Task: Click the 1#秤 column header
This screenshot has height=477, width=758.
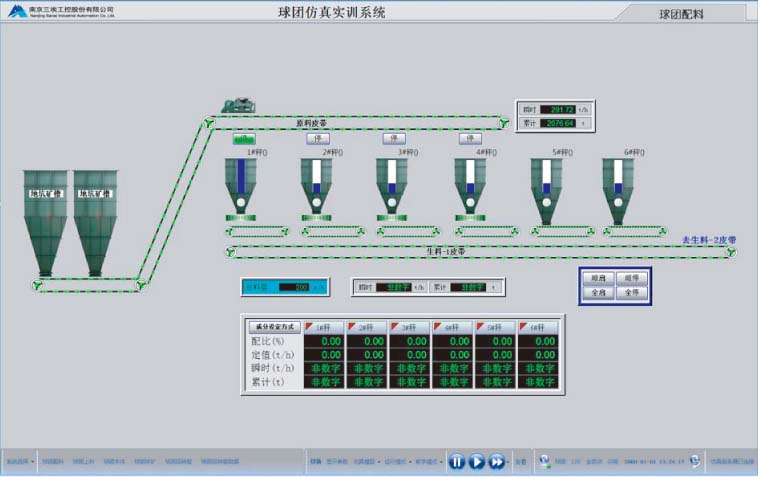Action: tap(323, 327)
